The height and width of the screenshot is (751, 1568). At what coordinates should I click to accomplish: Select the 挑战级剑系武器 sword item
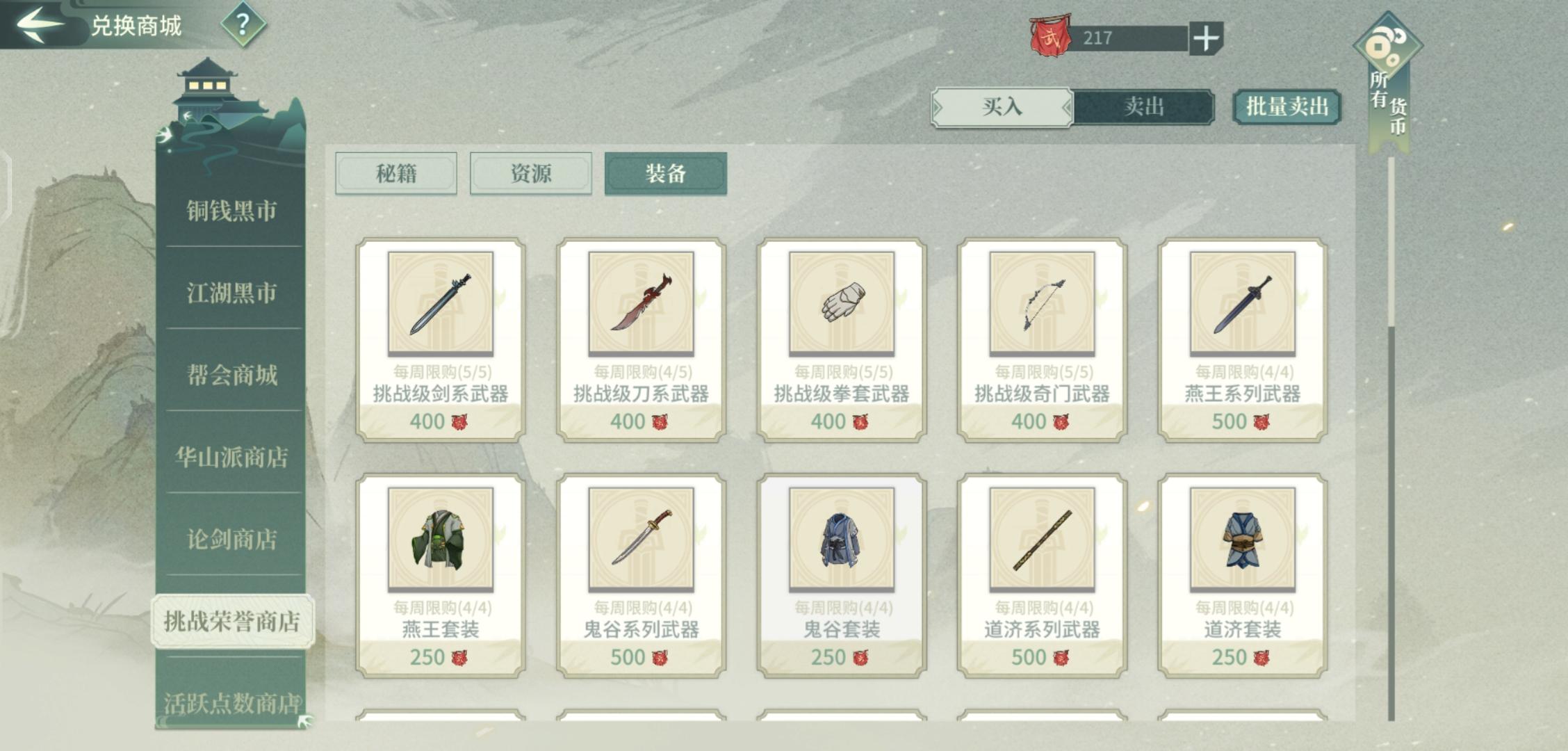click(x=441, y=340)
